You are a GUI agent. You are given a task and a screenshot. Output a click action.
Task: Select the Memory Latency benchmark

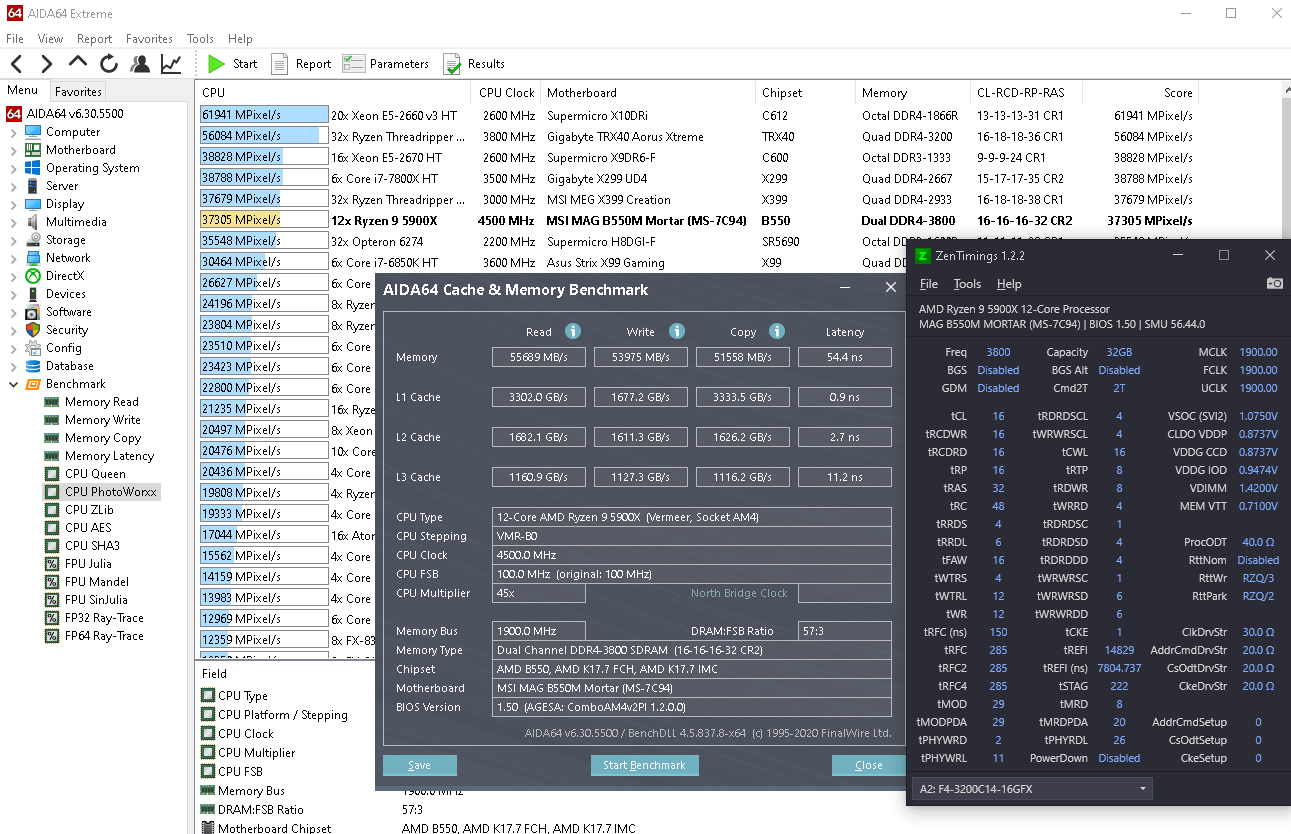tap(109, 456)
